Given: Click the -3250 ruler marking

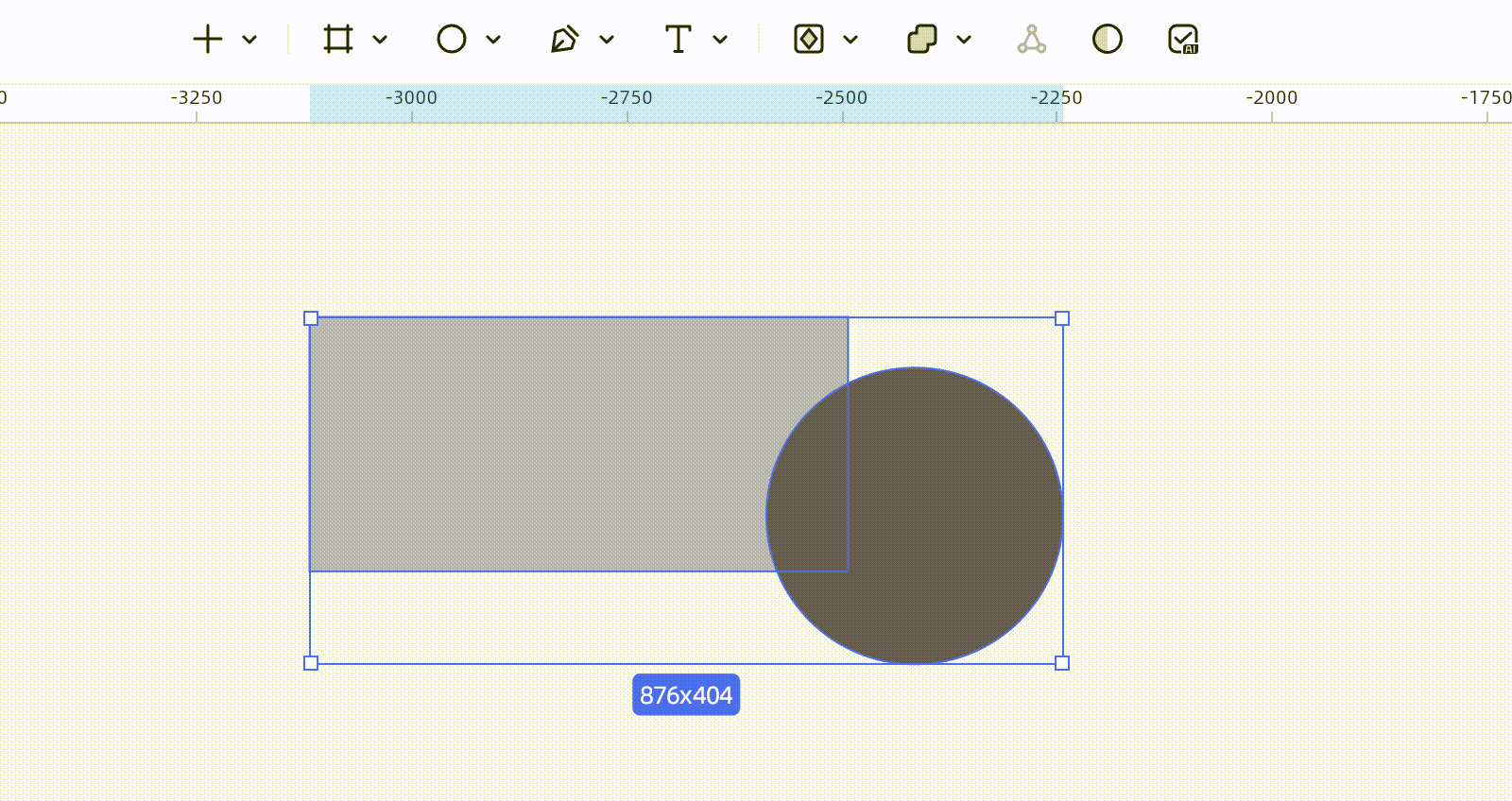Looking at the screenshot, I should [x=197, y=97].
